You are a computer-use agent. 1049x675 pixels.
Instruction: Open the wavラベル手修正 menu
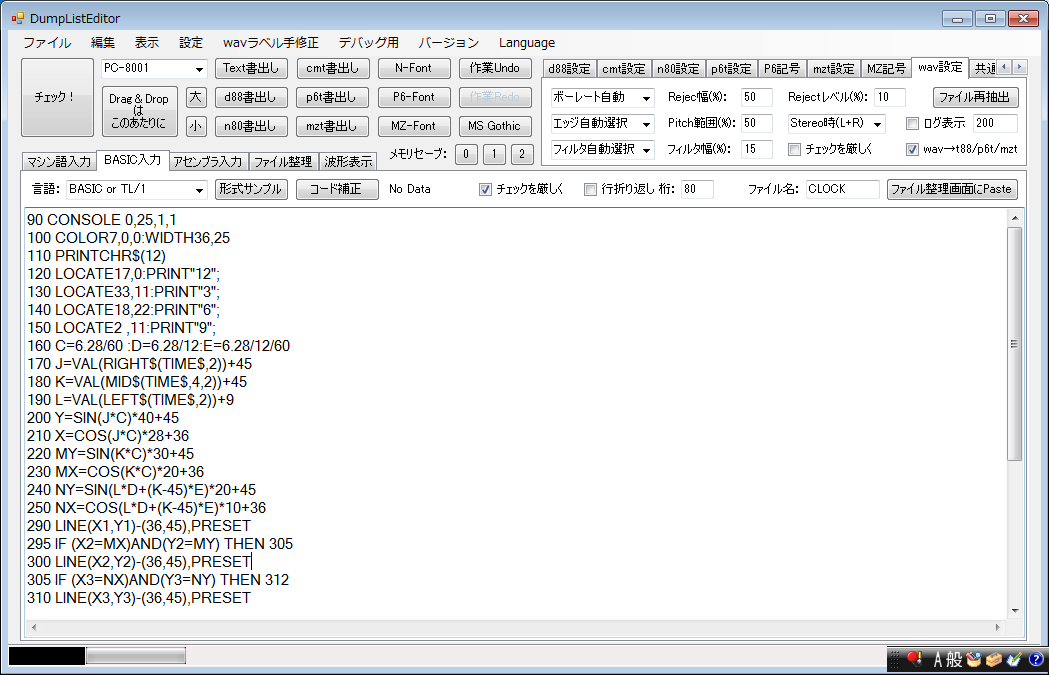(271, 43)
